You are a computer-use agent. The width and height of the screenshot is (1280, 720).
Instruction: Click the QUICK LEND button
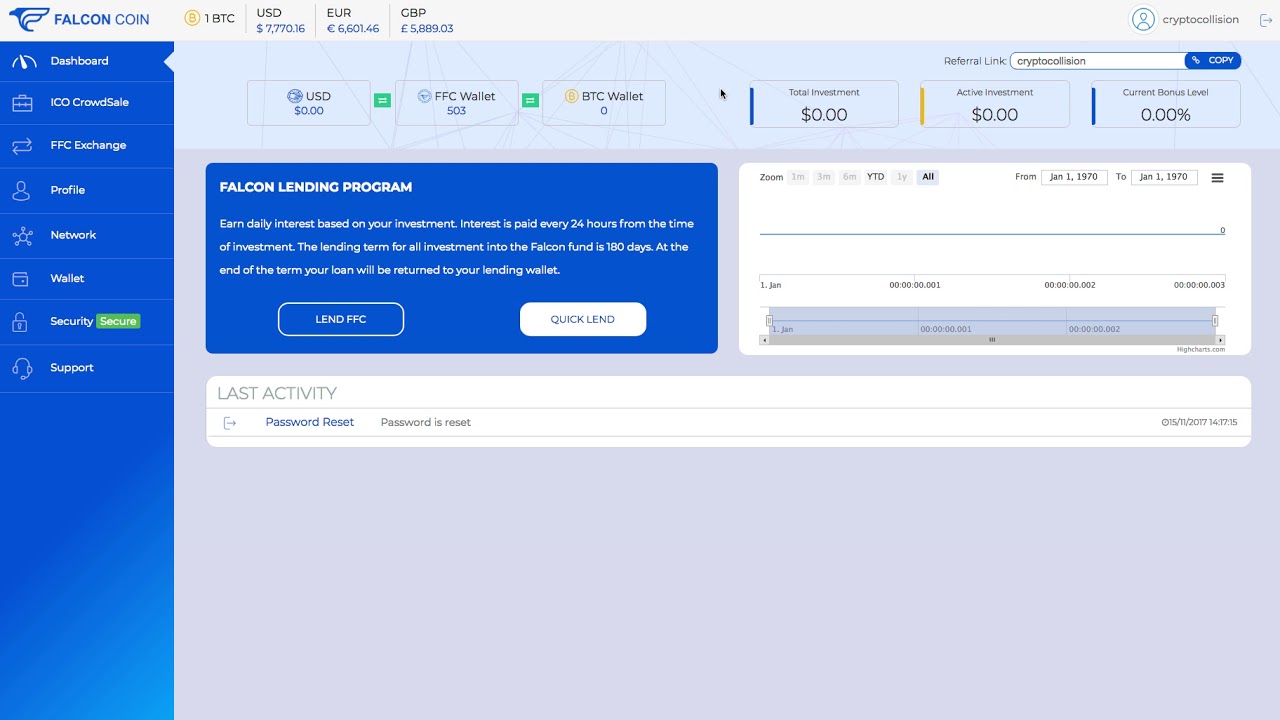(583, 319)
